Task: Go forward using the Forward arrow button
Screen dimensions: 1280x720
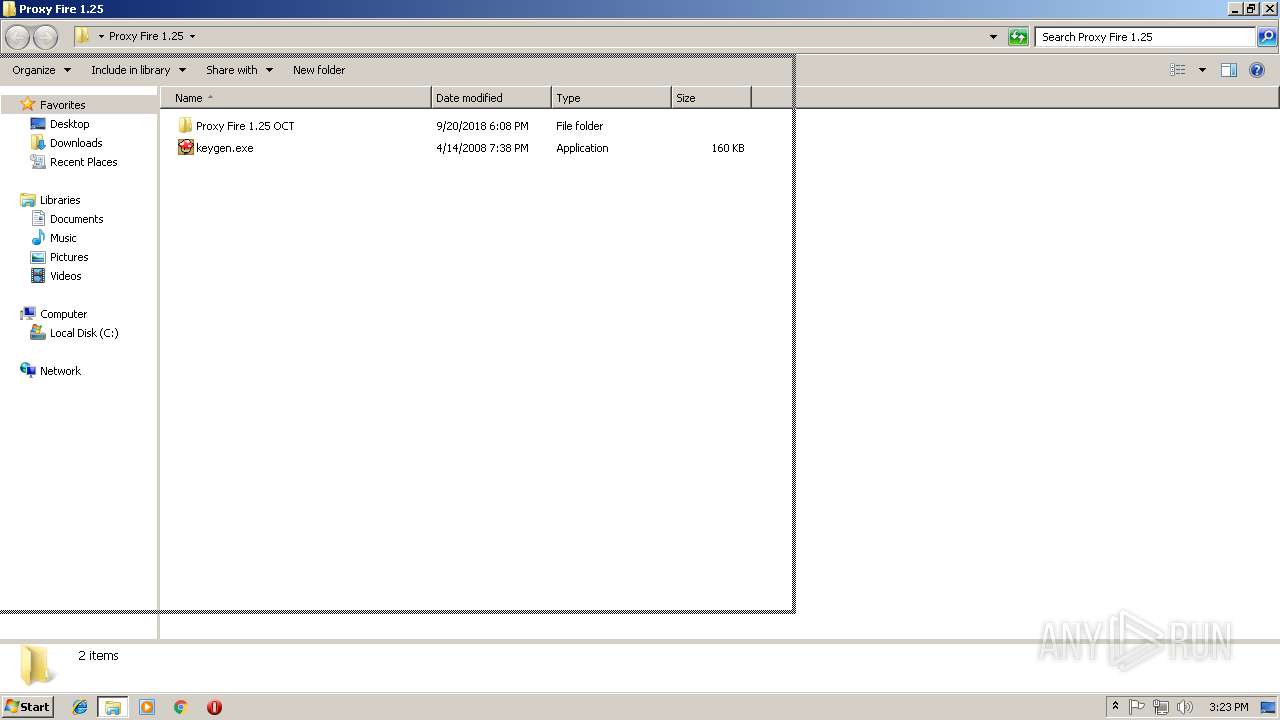Action: click(x=45, y=37)
